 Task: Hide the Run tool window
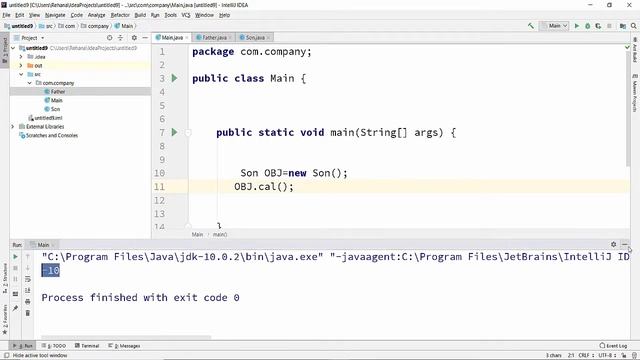click(624, 244)
